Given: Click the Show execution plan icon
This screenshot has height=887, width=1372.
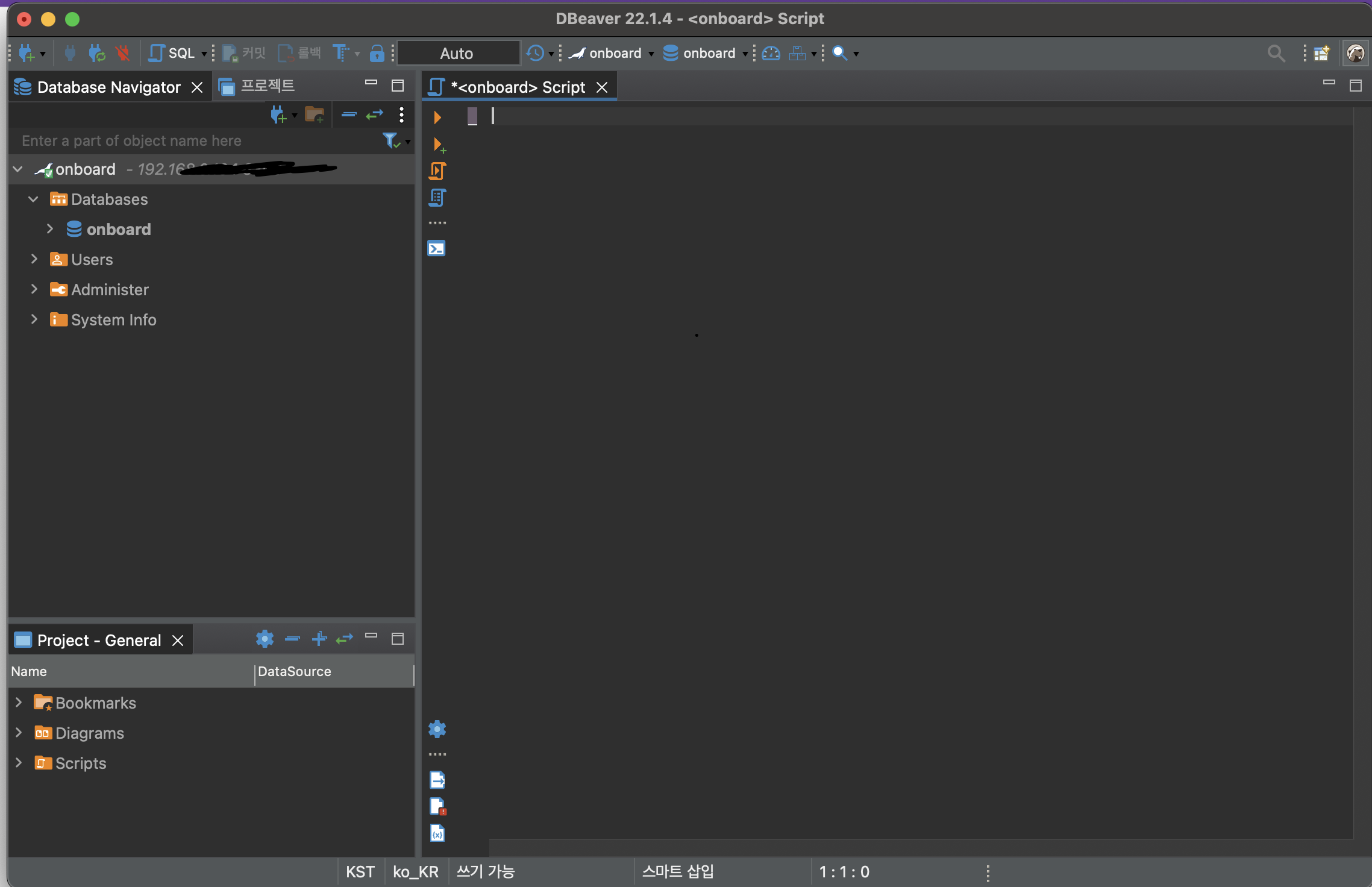Looking at the screenshot, I should tap(437, 198).
